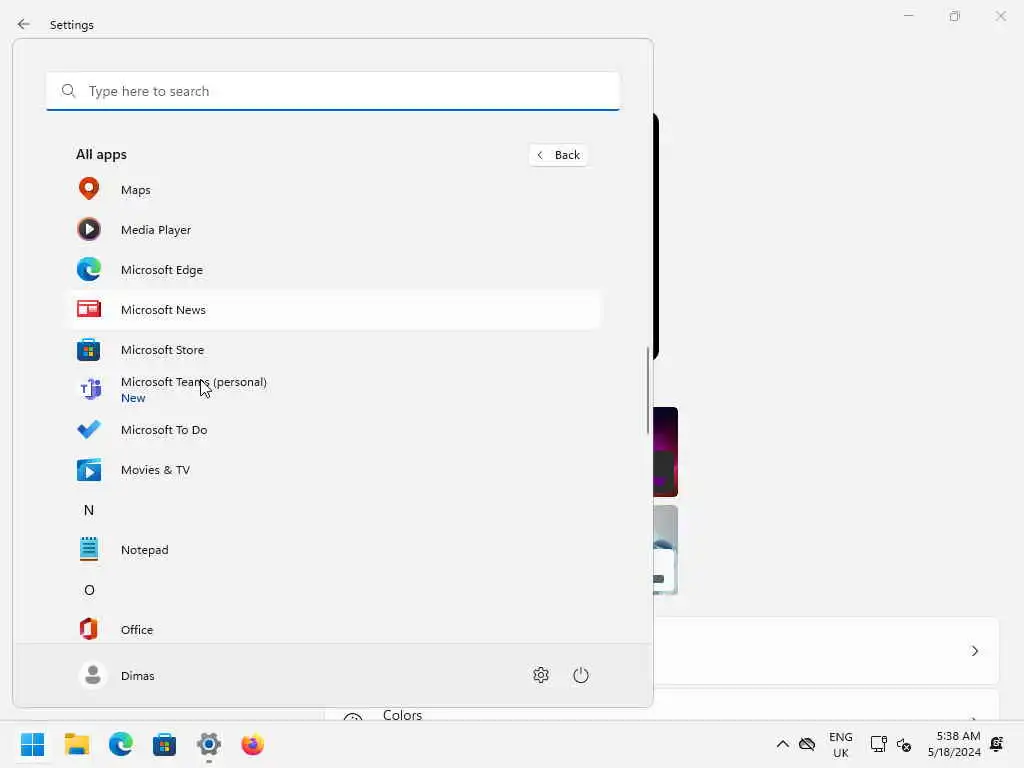
Task: Open File Explorer from taskbar
Action: pyautogui.click(x=77, y=744)
